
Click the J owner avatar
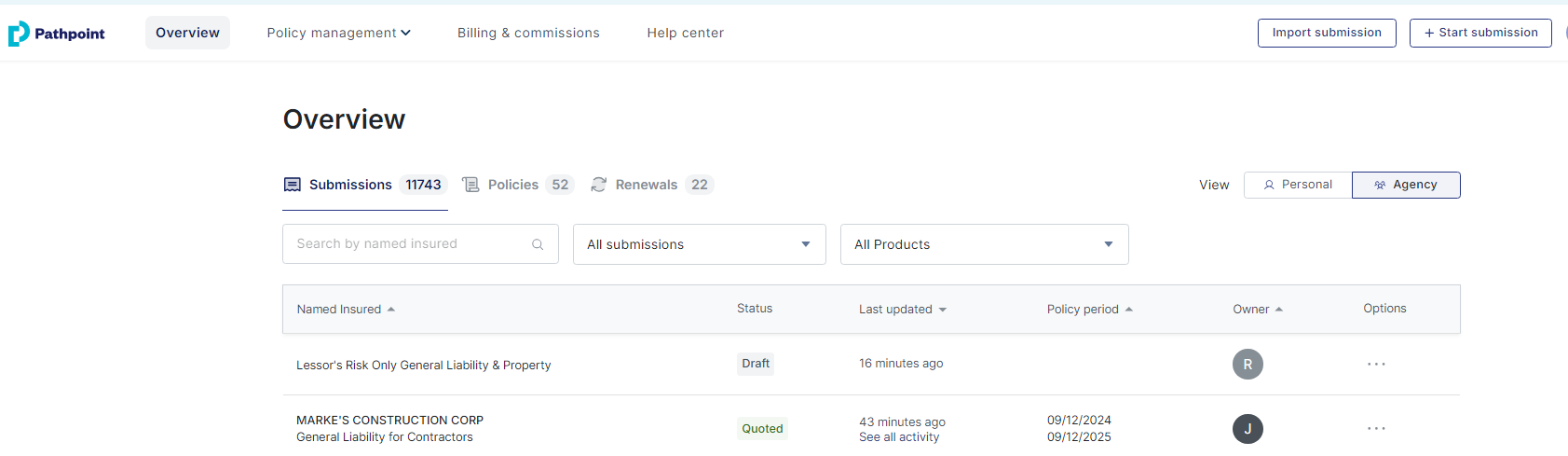pos(1248,429)
